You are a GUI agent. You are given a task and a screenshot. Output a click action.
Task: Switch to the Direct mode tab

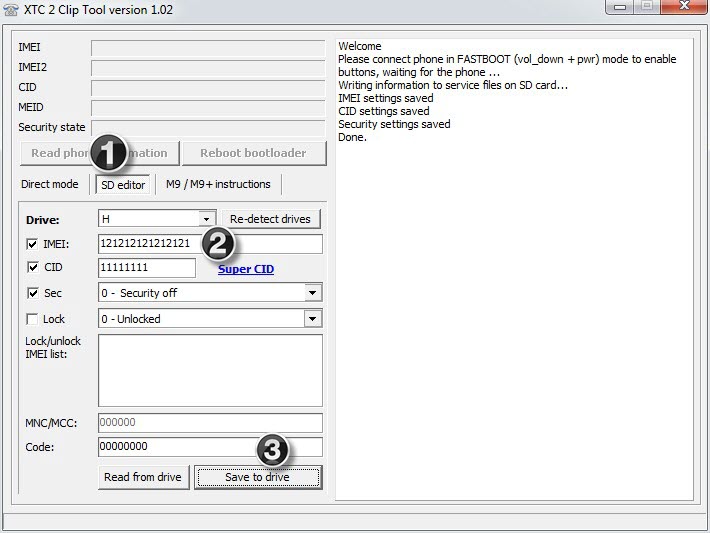coord(50,184)
